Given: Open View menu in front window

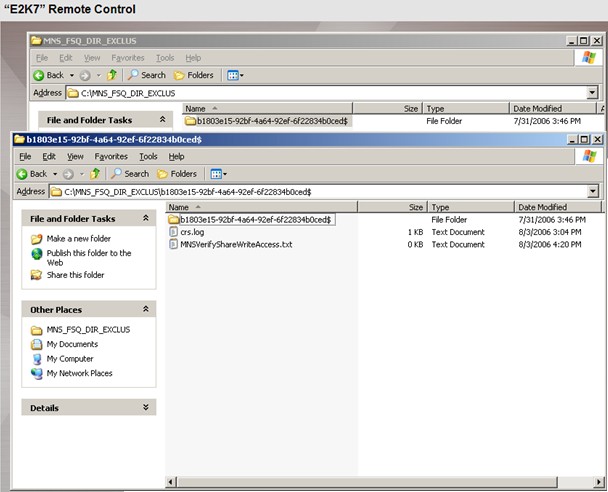Looking at the screenshot, I should 75,157.
